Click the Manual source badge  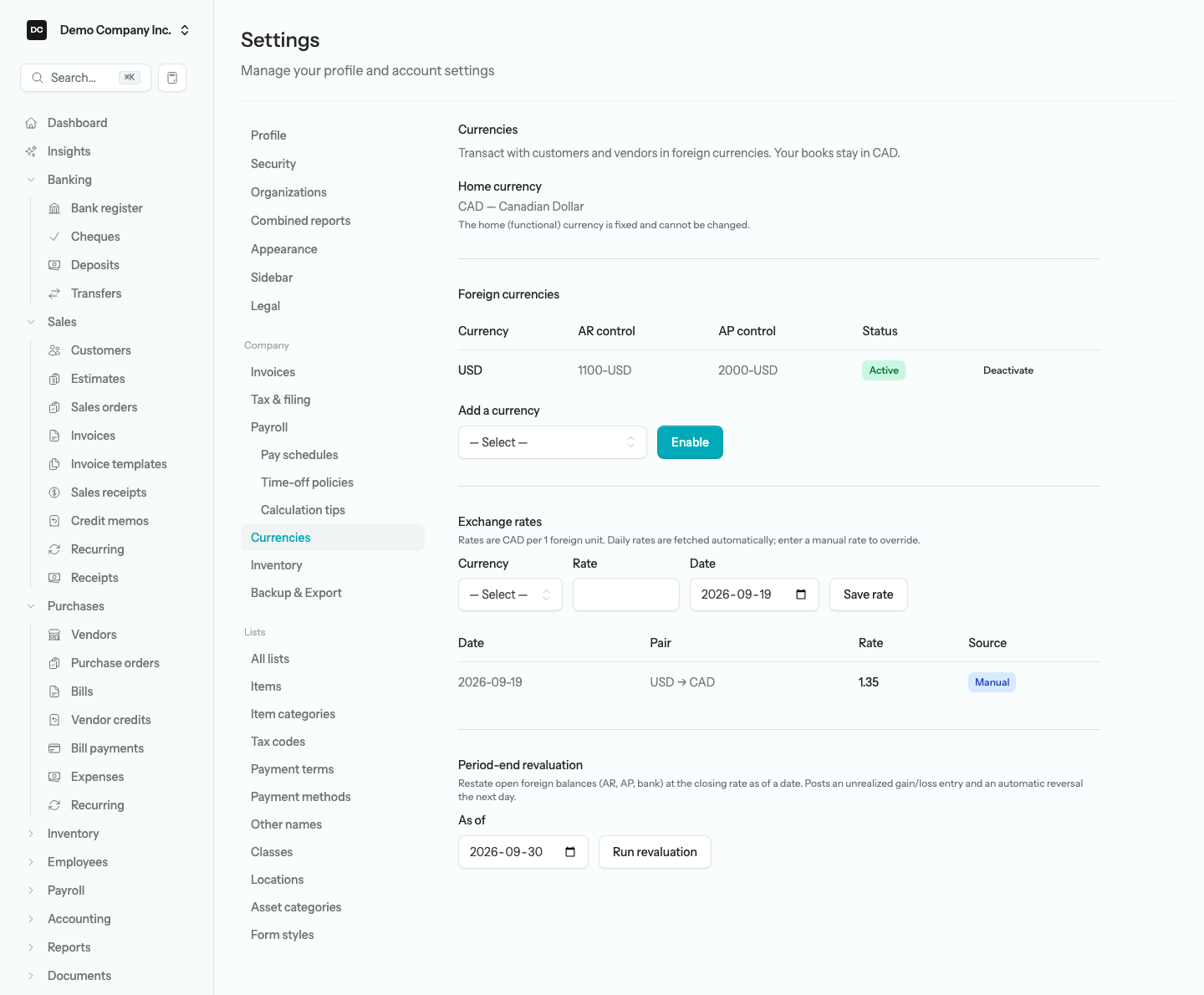[992, 682]
